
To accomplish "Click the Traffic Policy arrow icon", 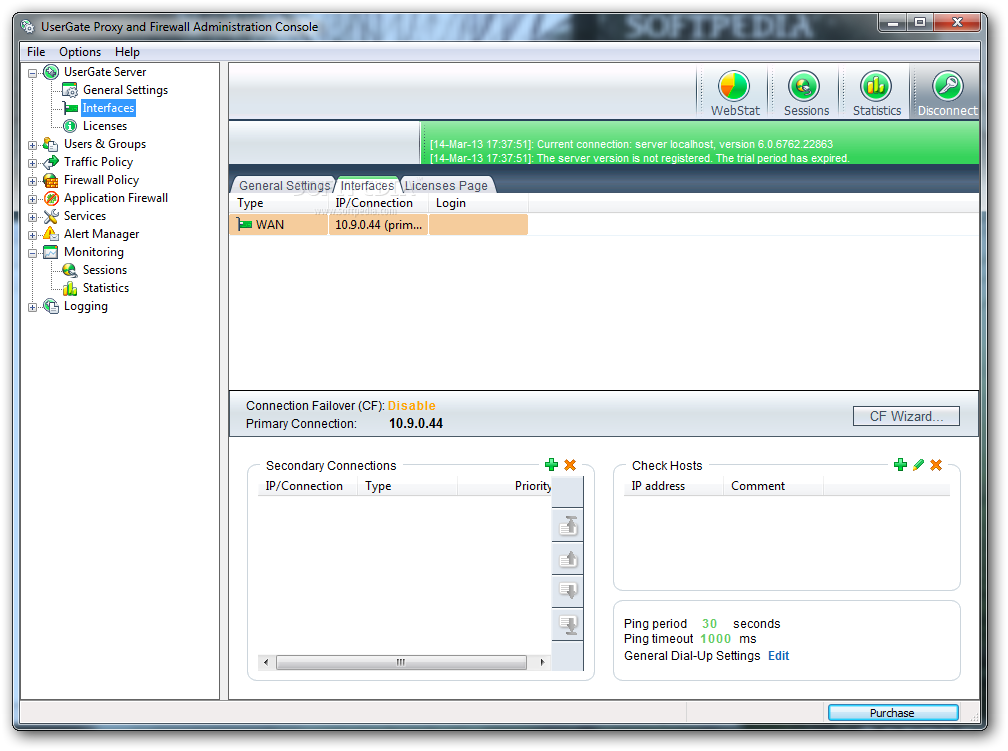I will [x=51, y=162].
